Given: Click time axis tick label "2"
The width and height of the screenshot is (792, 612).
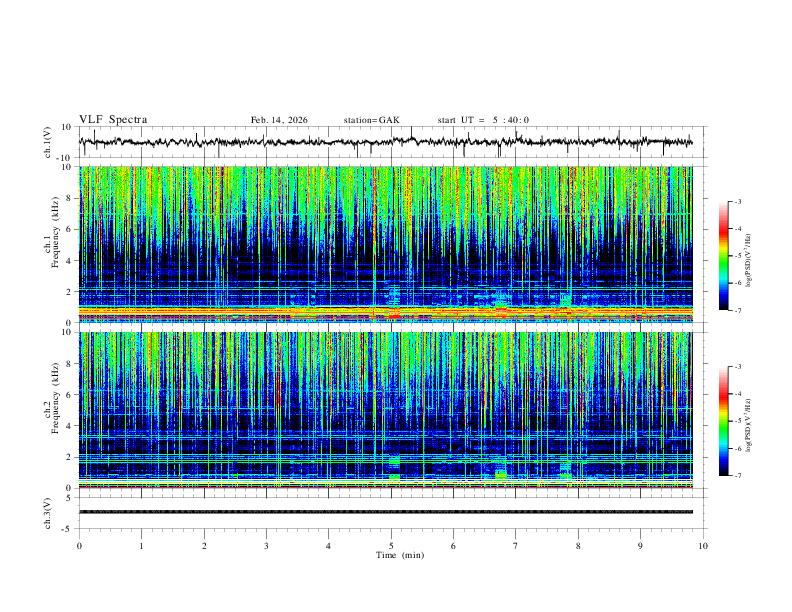Looking at the screenshot, I should (204, 546).
